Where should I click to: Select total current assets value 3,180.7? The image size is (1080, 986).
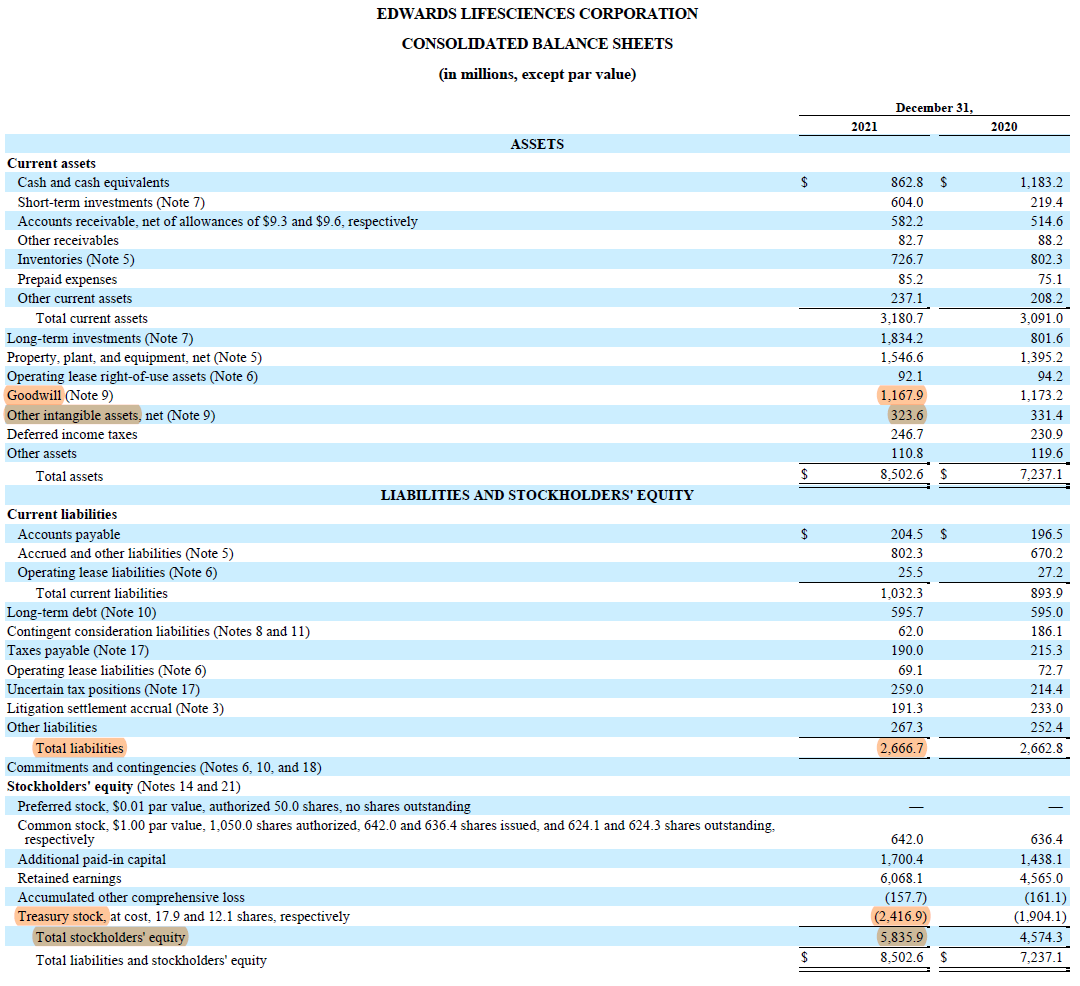click(902, 319)
